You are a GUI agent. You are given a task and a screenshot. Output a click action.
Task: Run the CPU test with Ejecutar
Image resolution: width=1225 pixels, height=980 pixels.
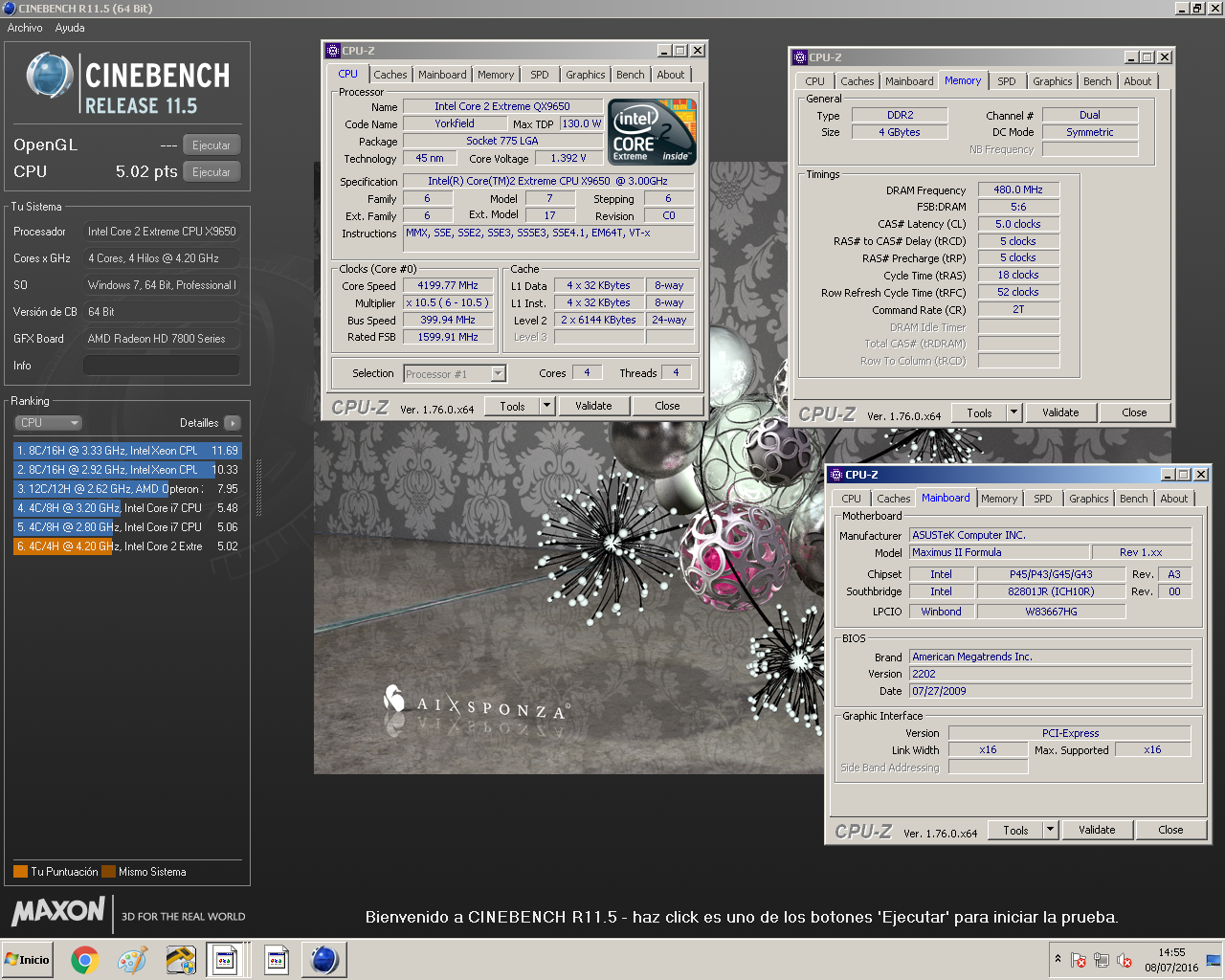pos(212,172)
